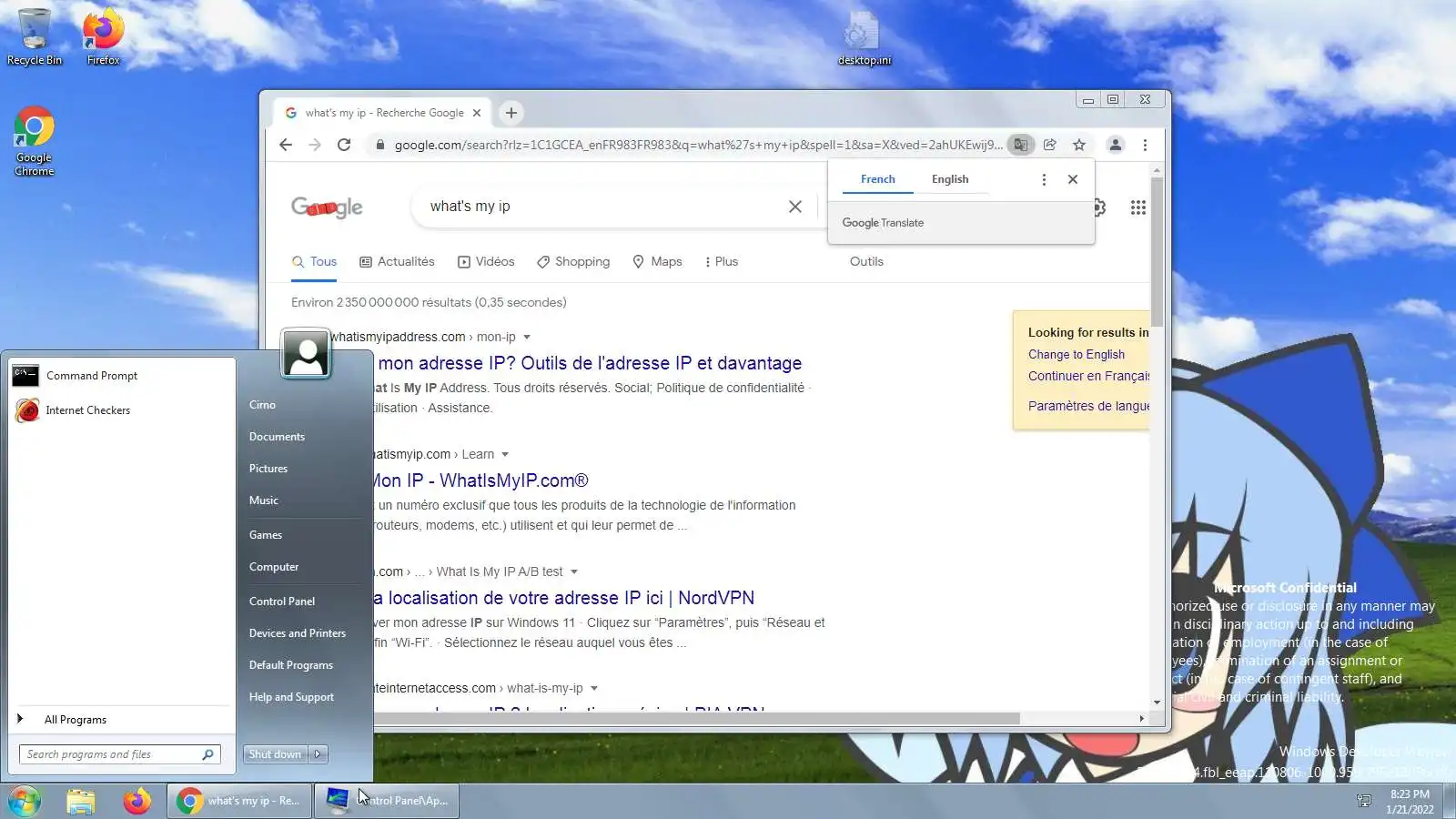Click the Start menu search box
Screen dimensions: 1456x819
coord(119,754)
